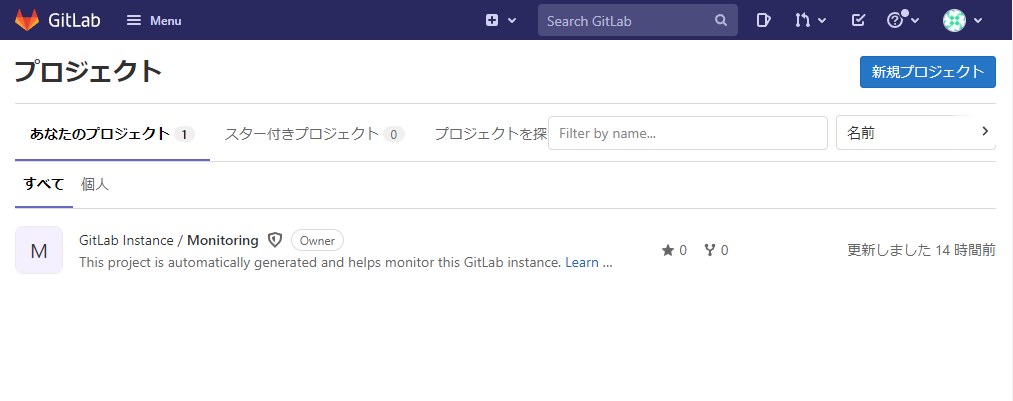Open the 名前 sort dropdown
The height and width of the screenshot is (401, 1013).
tap(915, 133)
